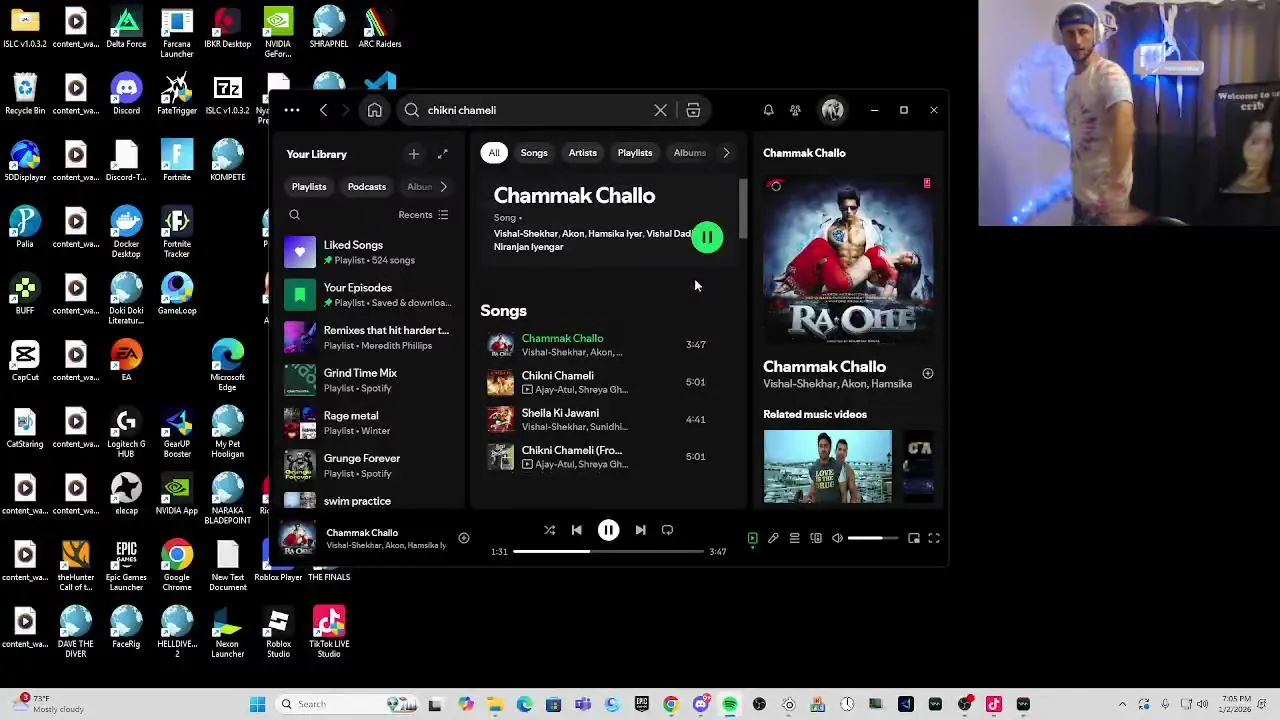Open Your Episodes in library
The width and height of the screenshot is (1280, 720).
(367, 295)
